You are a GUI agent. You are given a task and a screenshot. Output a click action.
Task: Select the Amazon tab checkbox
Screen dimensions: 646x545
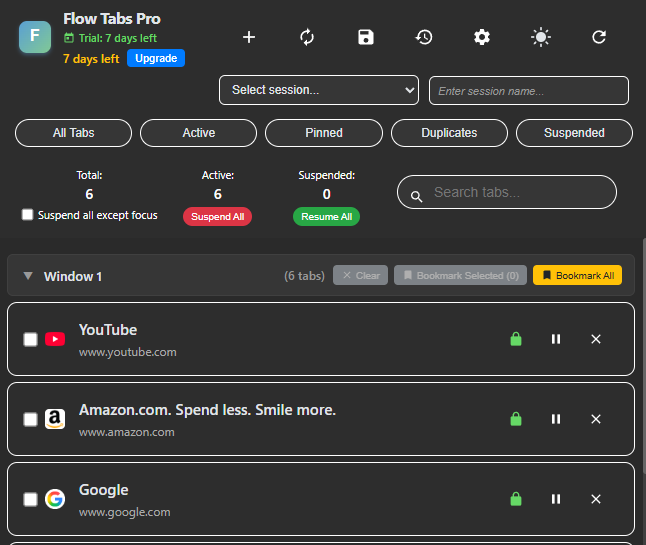31,419
